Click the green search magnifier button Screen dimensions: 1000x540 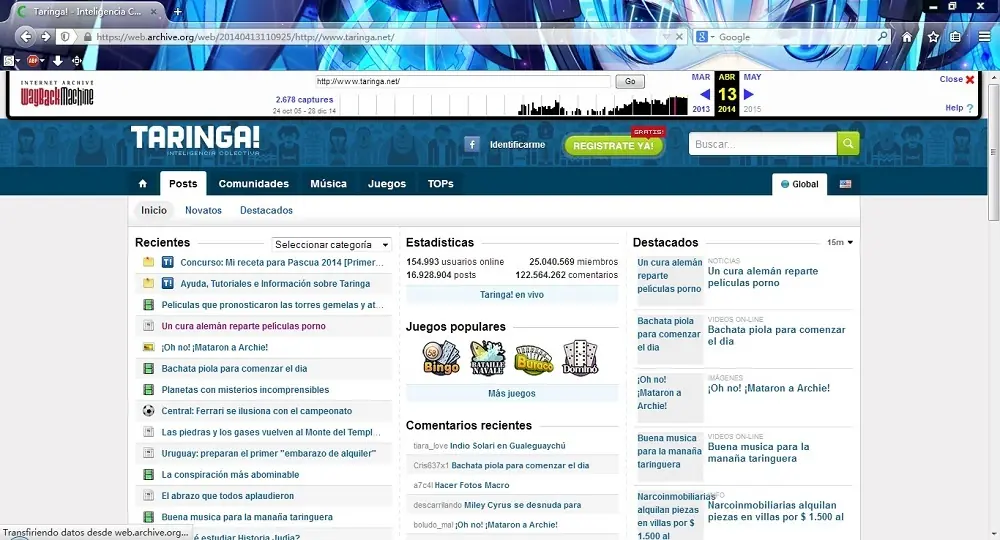[848, 143]
